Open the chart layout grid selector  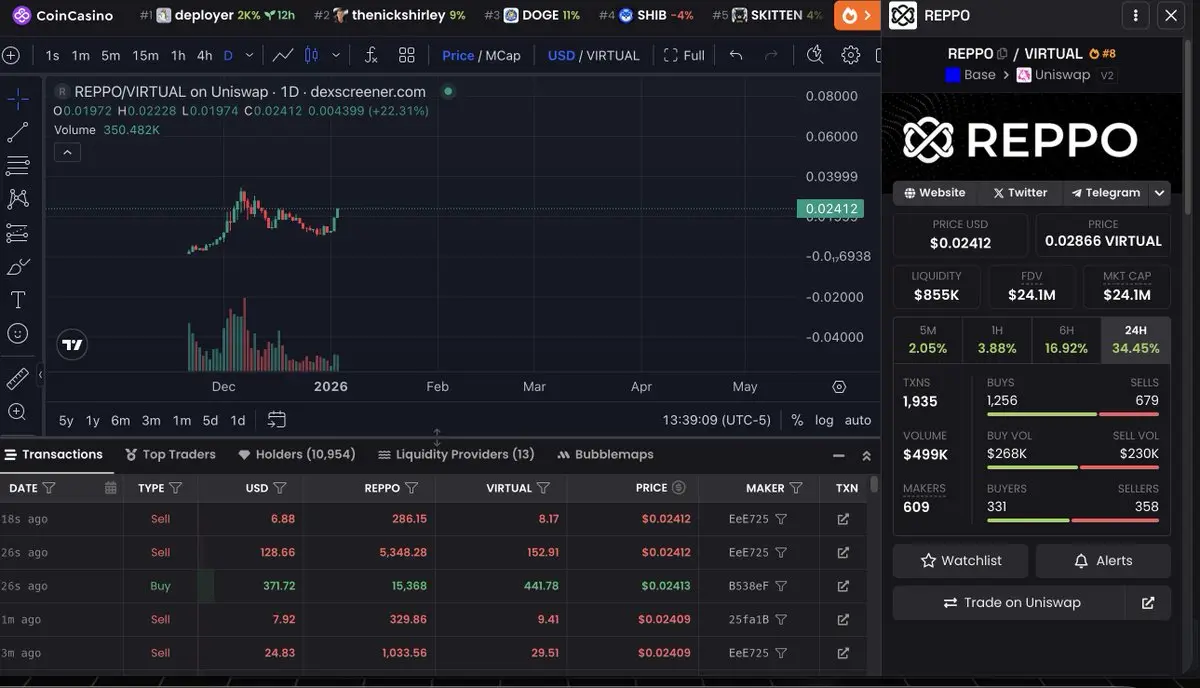[x=406, y=55]
